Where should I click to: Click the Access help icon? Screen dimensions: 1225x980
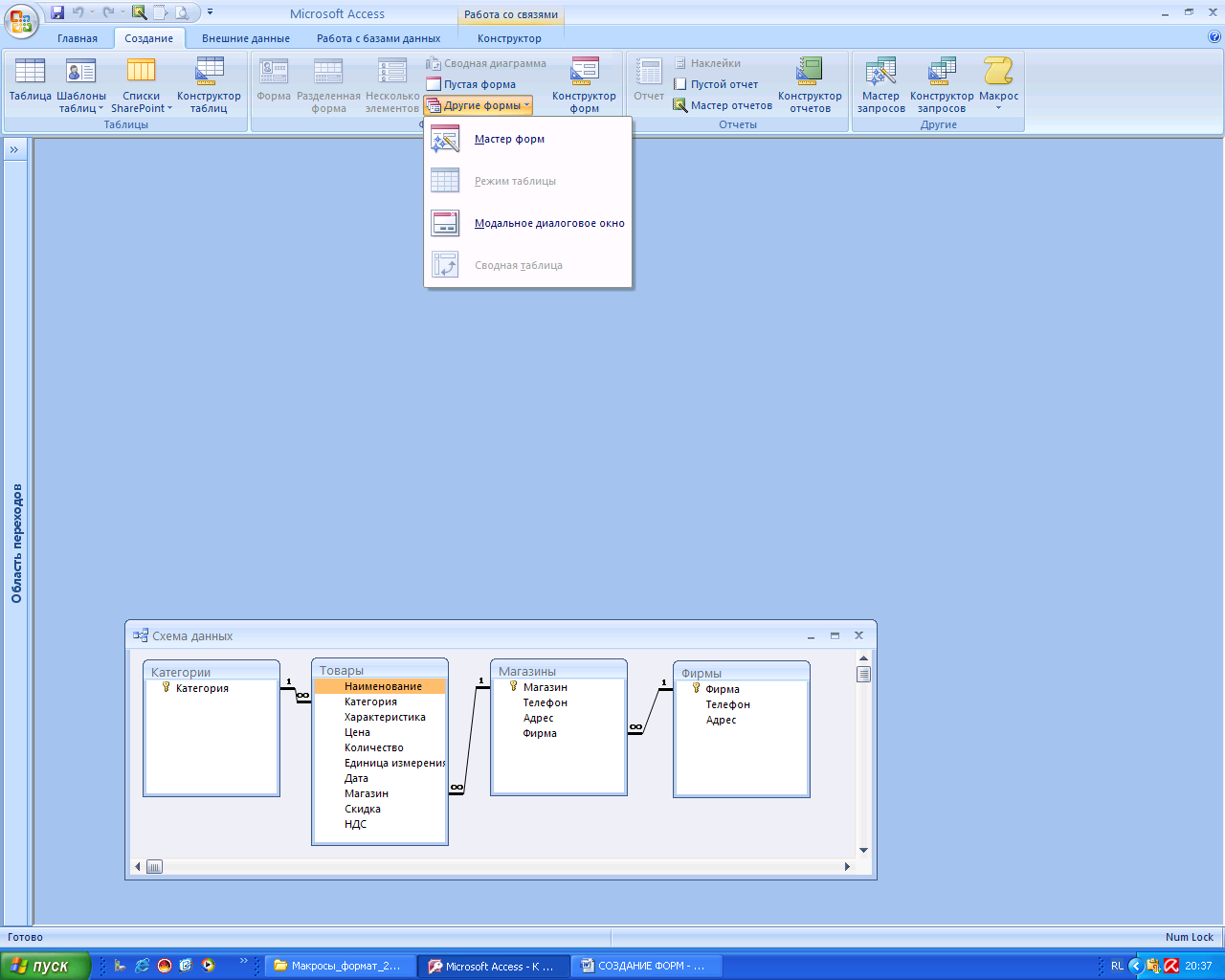pos(1214,37)
